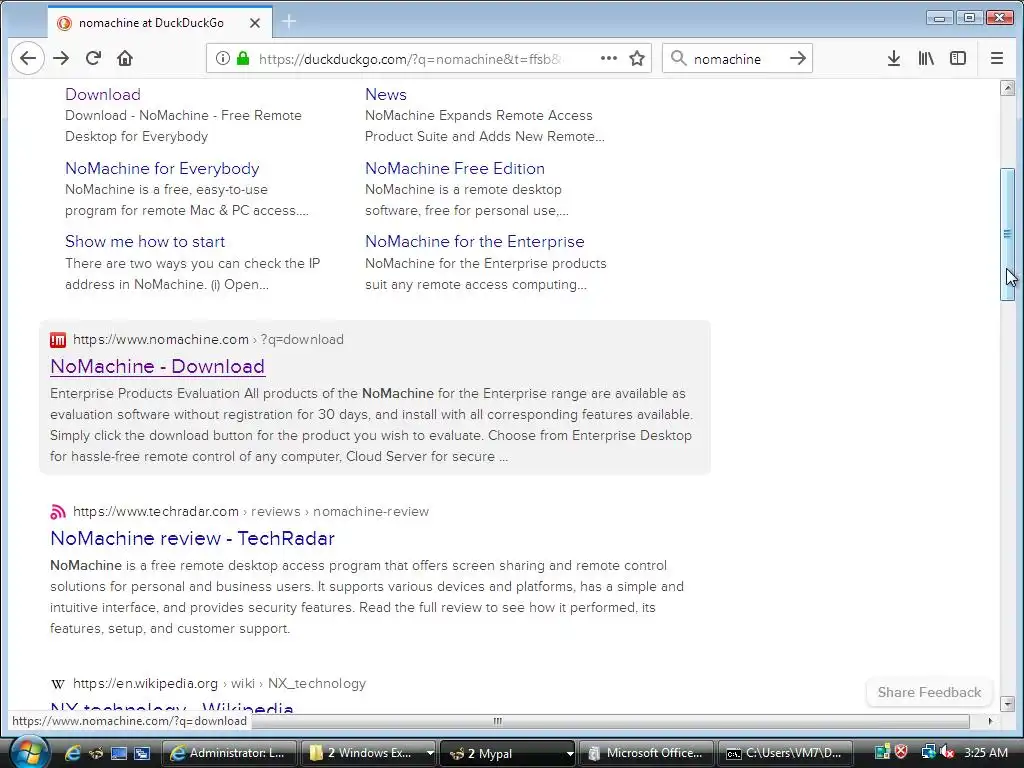This screenshot has width=1024, height=768.
Task: Switch to Microsoft Office taskbar window
Action: point(645,753)
